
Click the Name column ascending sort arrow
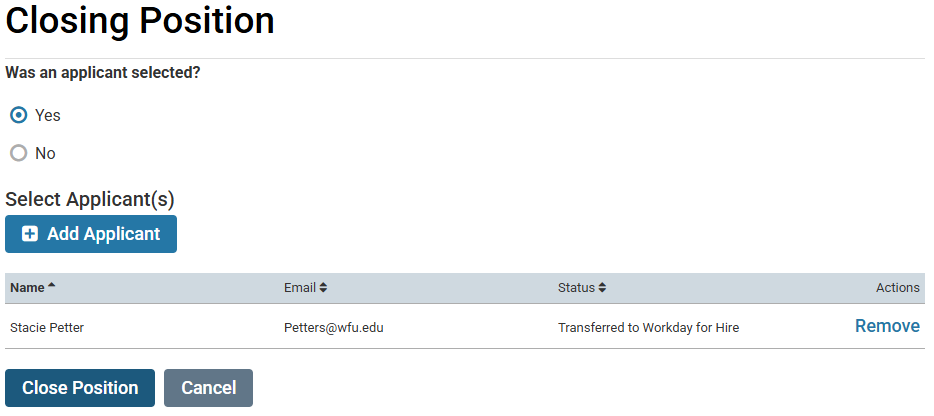pos(51,285)
